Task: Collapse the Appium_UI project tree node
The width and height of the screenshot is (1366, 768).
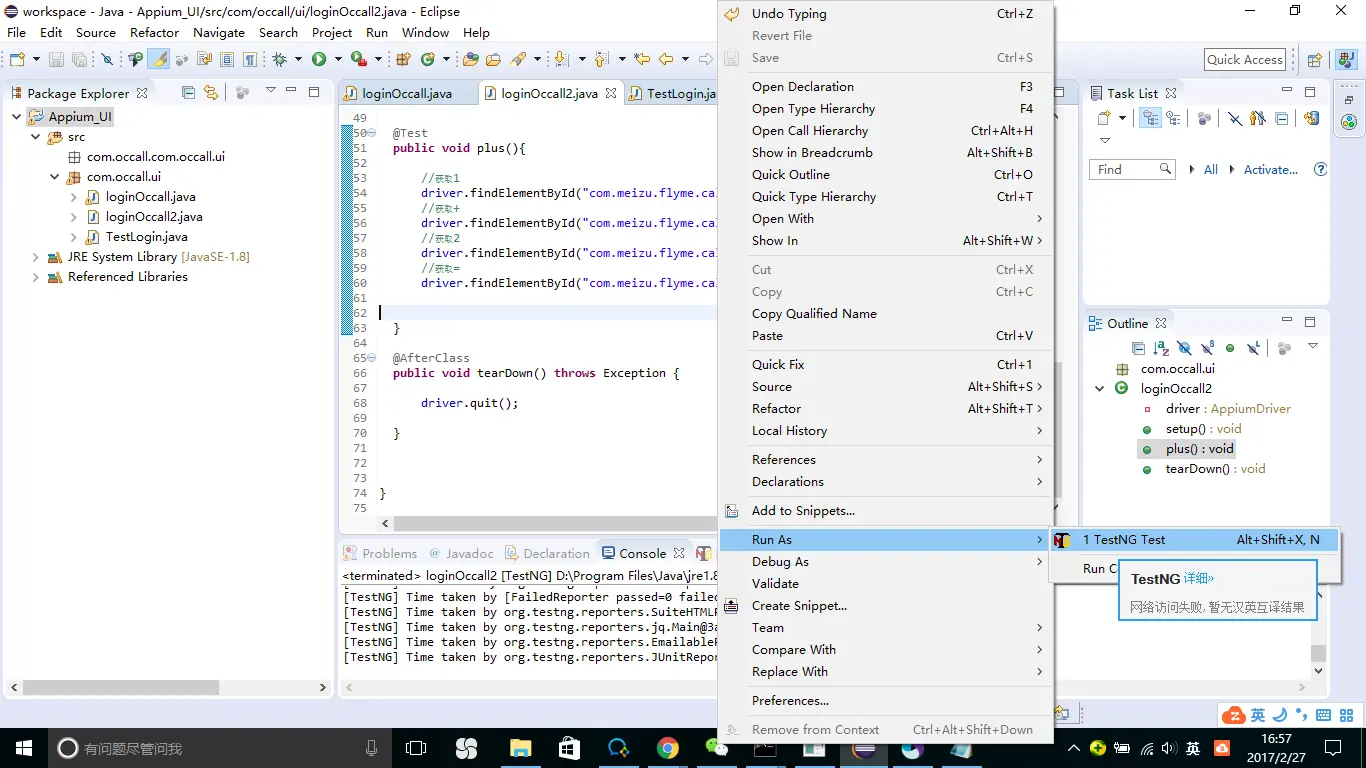Action: (17, 117)
